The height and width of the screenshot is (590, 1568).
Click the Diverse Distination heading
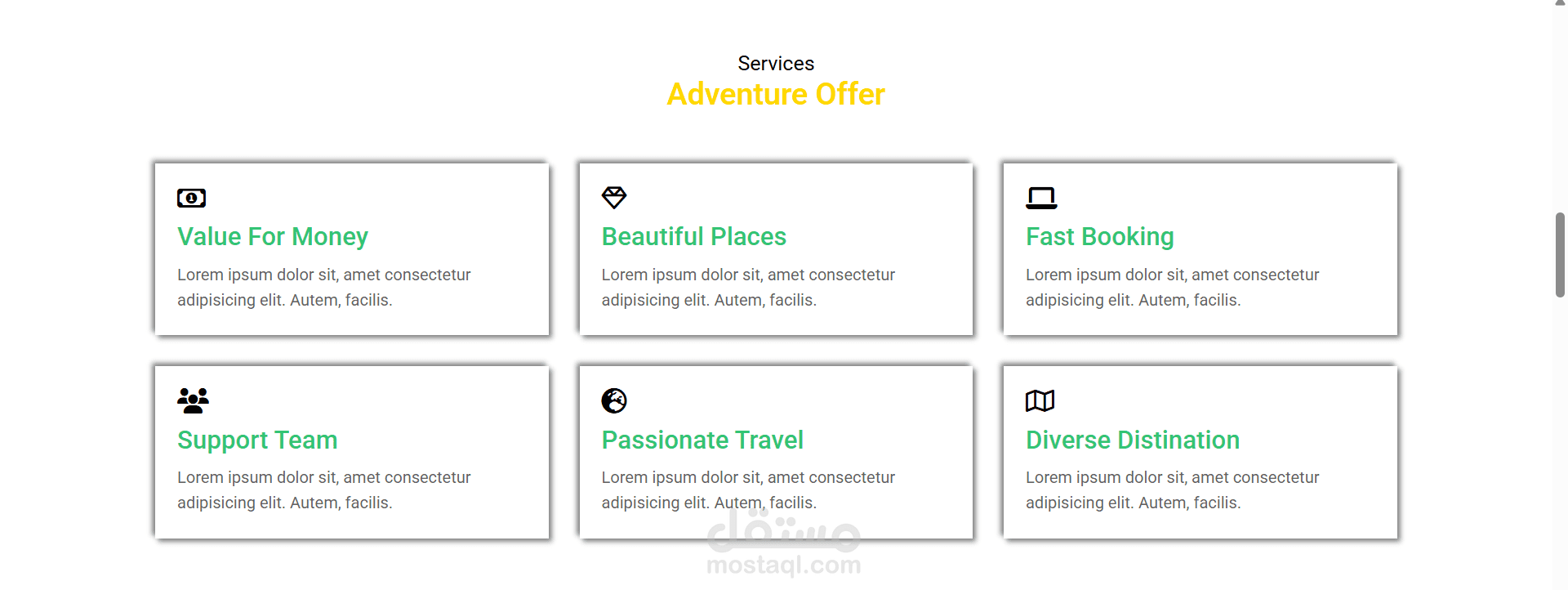point(1133,440)
